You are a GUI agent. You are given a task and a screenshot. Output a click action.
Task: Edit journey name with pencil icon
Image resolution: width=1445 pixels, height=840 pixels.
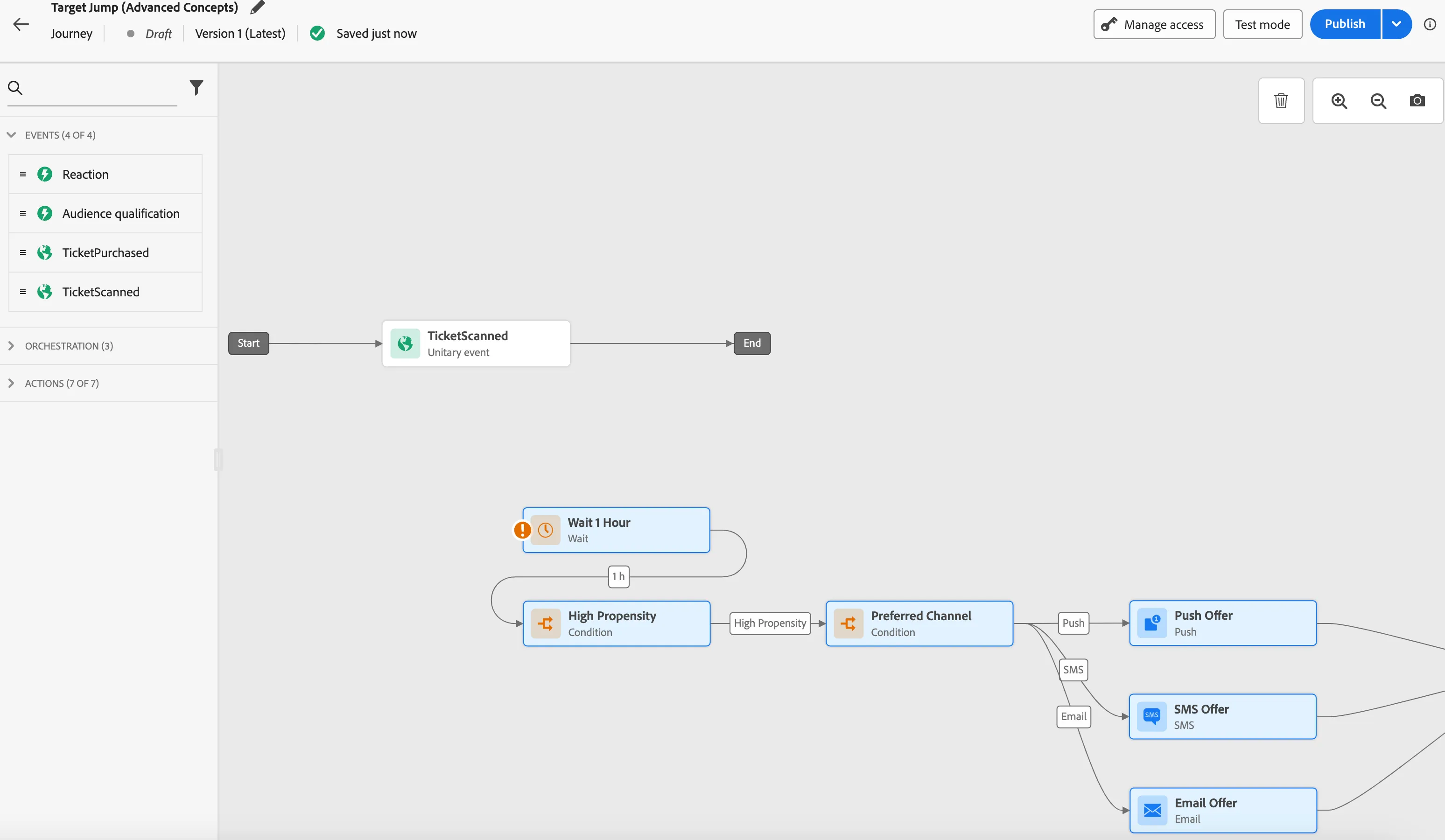click(258, 7)
